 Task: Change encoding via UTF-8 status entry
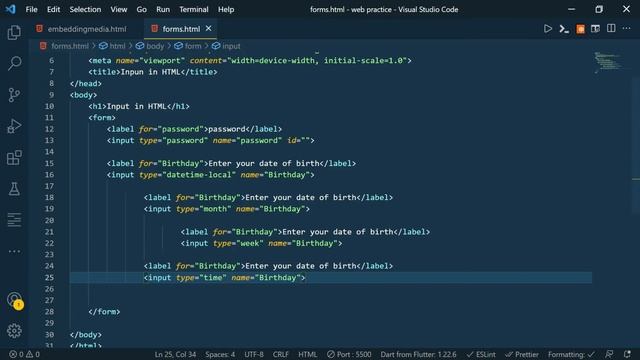click(254, 354)
